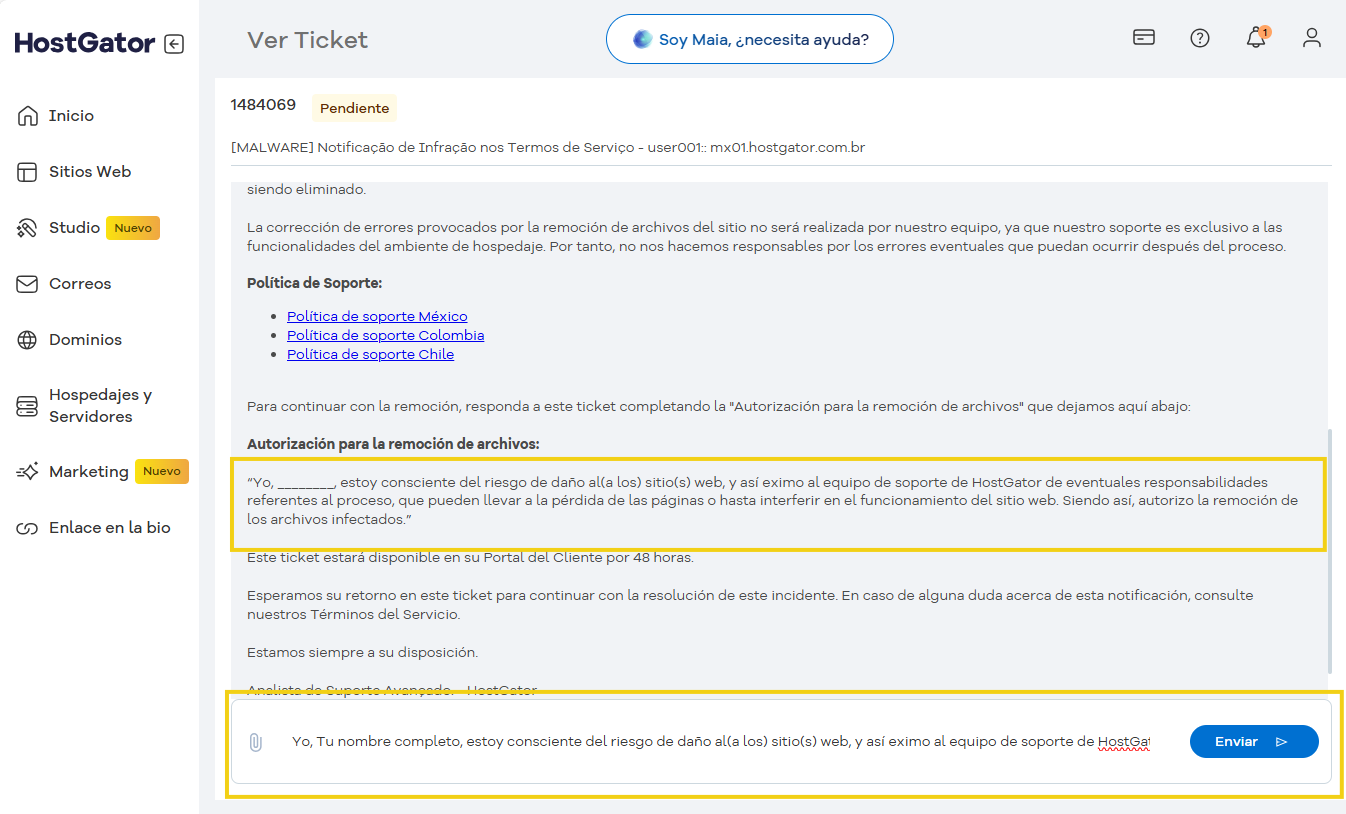Click Estamos siempre a su disposición text
Screen dimensions: 1346x814
(362, 652)
